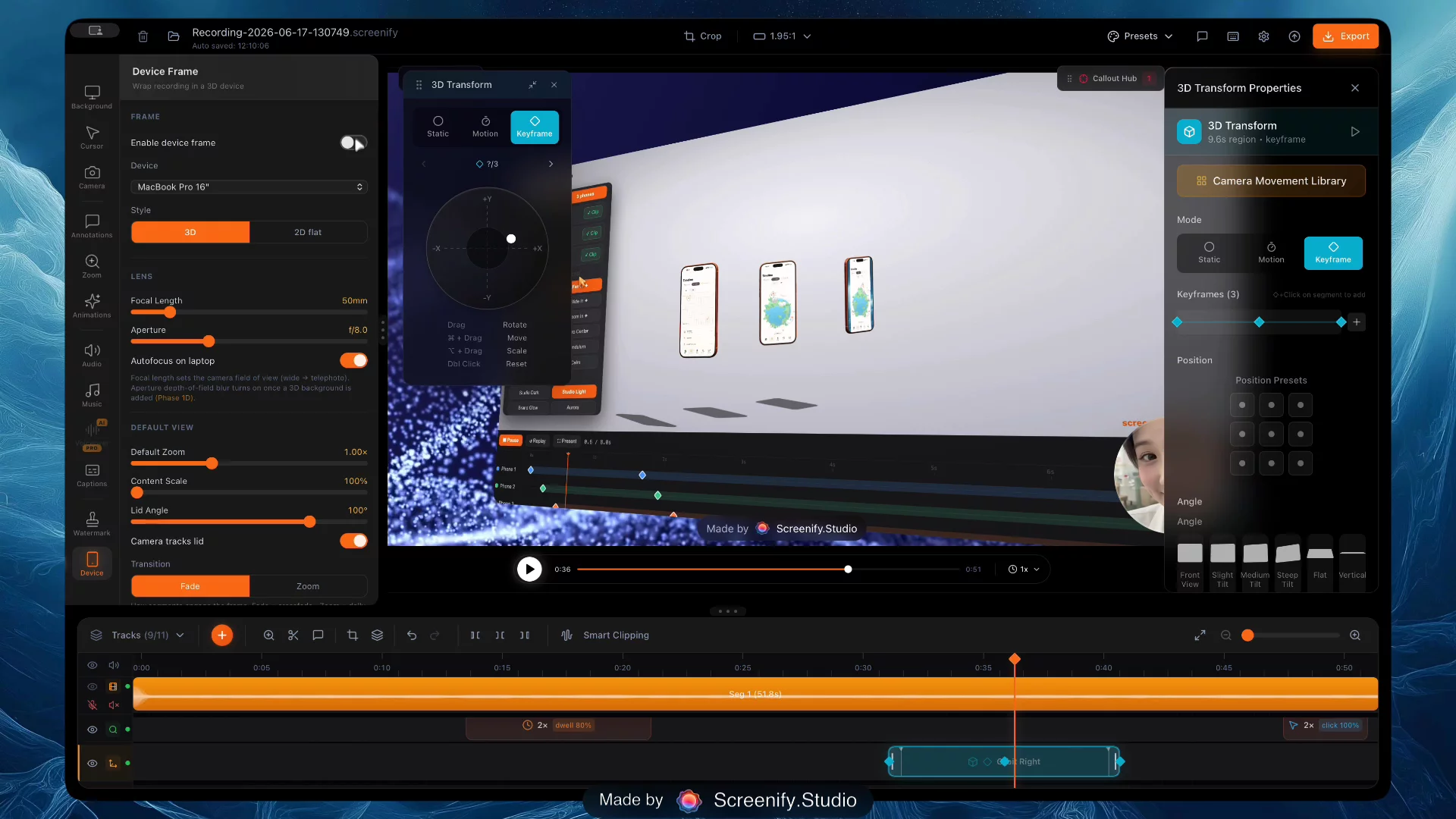Select 3D style tab
1456x819 pixels.
pyautogui.click(x=190, y=232)
